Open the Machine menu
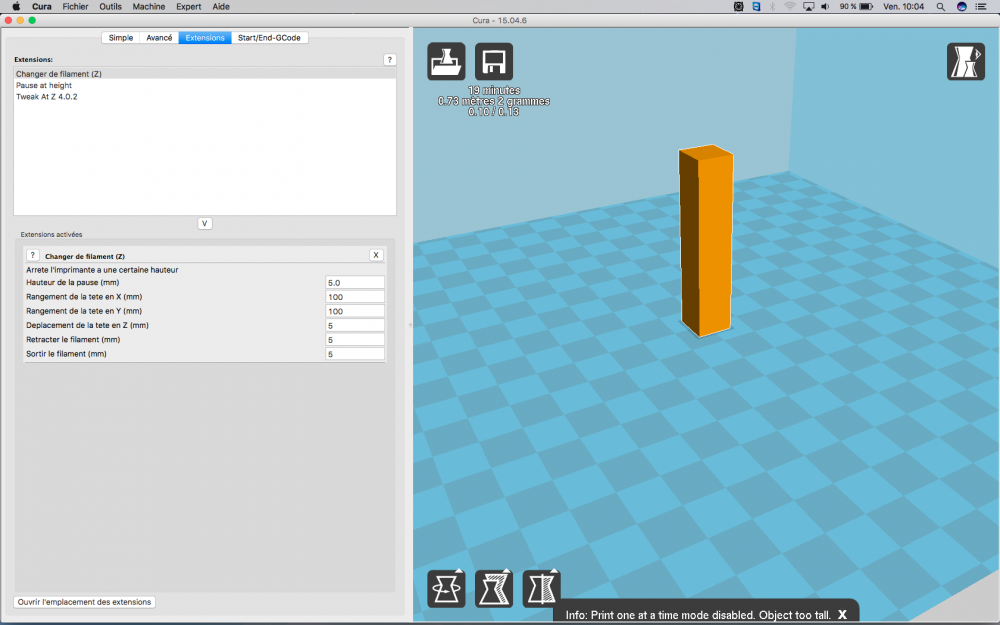1000x625 pixels. [149, 6]
